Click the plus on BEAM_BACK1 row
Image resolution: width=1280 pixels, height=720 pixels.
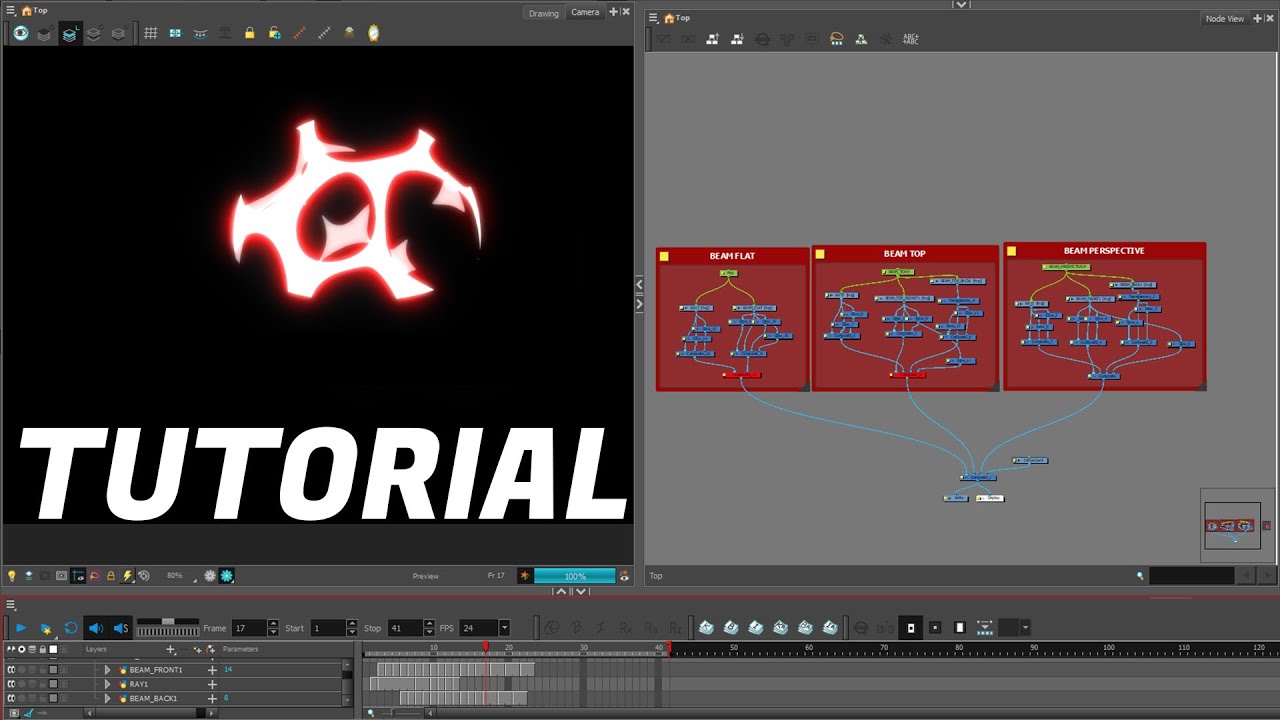tap(212, 698)
